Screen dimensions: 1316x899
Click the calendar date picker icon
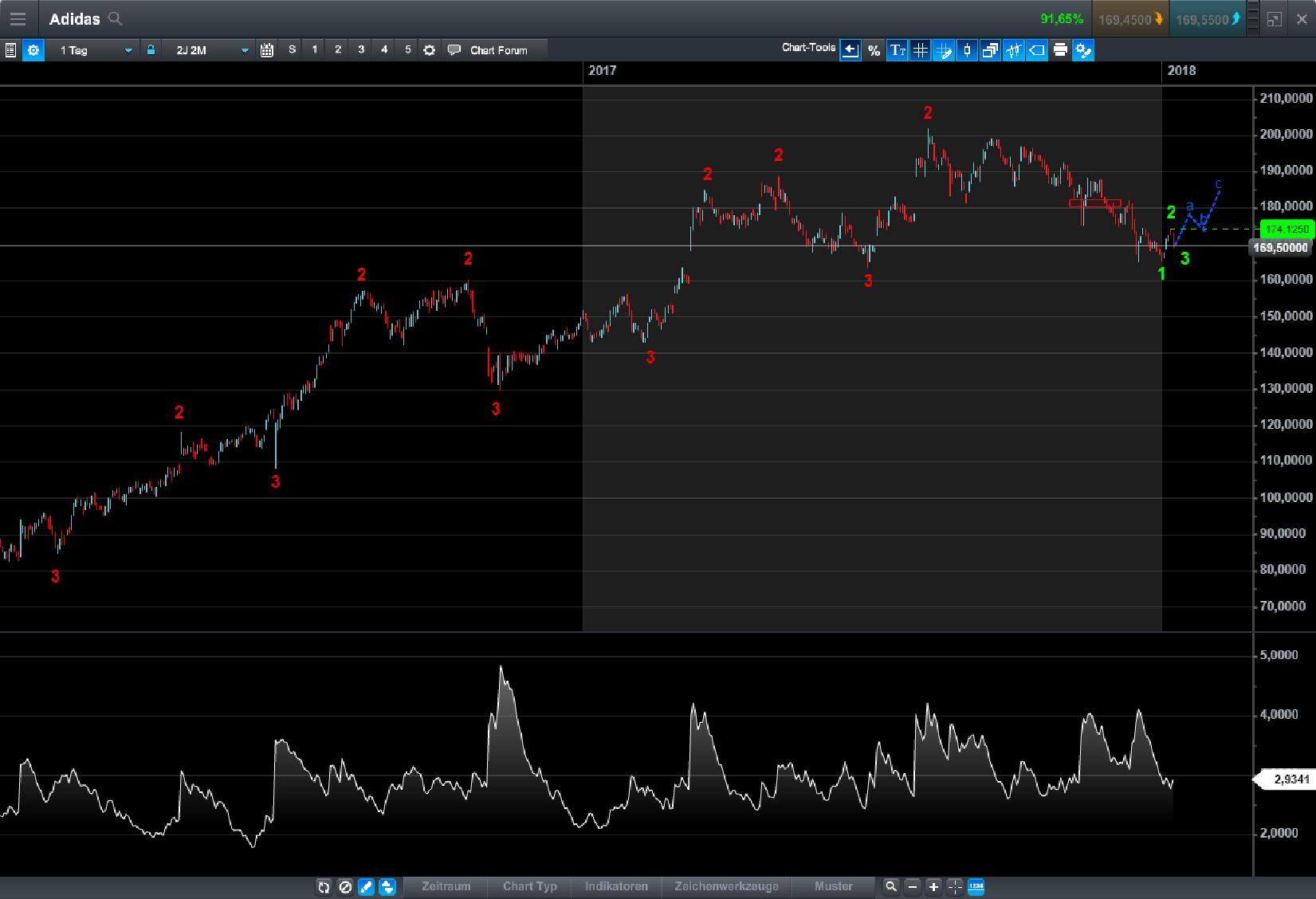(x=266, y=49)
